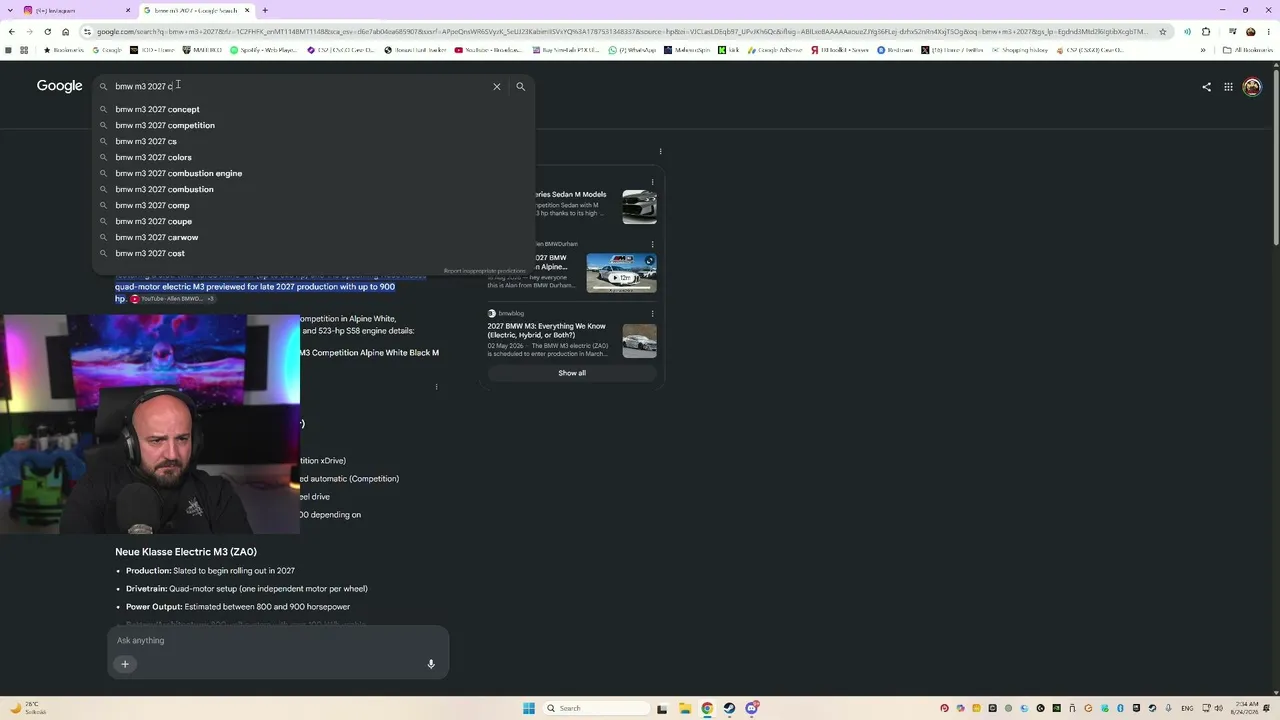The image size is (1280, 720).
Task: Open more options for the BMW Durham video result
Action: pos(652,244)
